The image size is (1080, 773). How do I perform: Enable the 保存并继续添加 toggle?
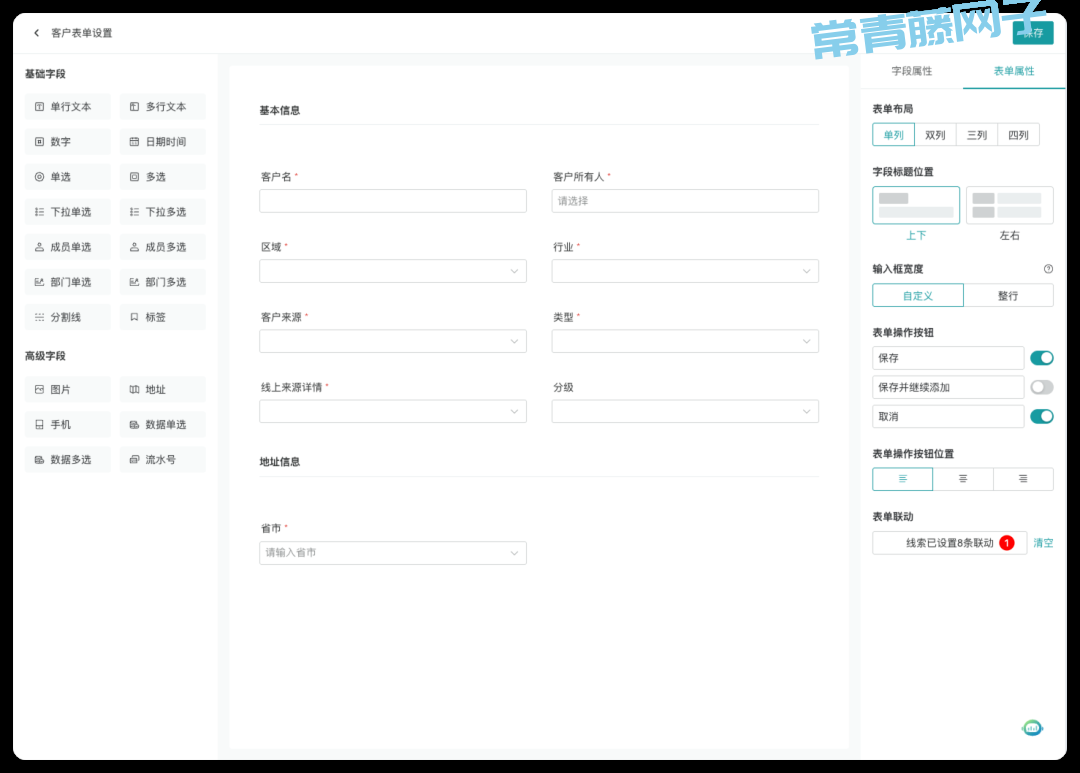point(1041,387)
